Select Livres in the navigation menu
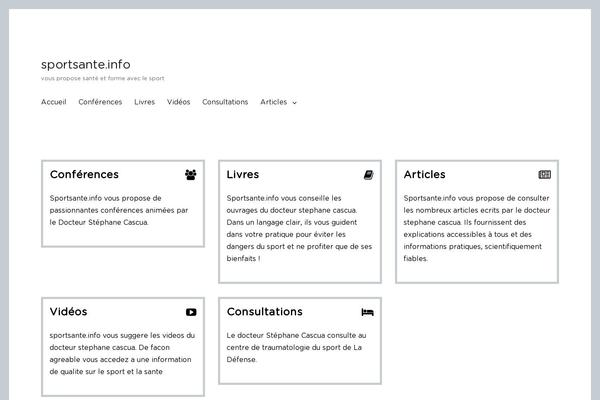600x400 pixels. click(x=145, y=102)
